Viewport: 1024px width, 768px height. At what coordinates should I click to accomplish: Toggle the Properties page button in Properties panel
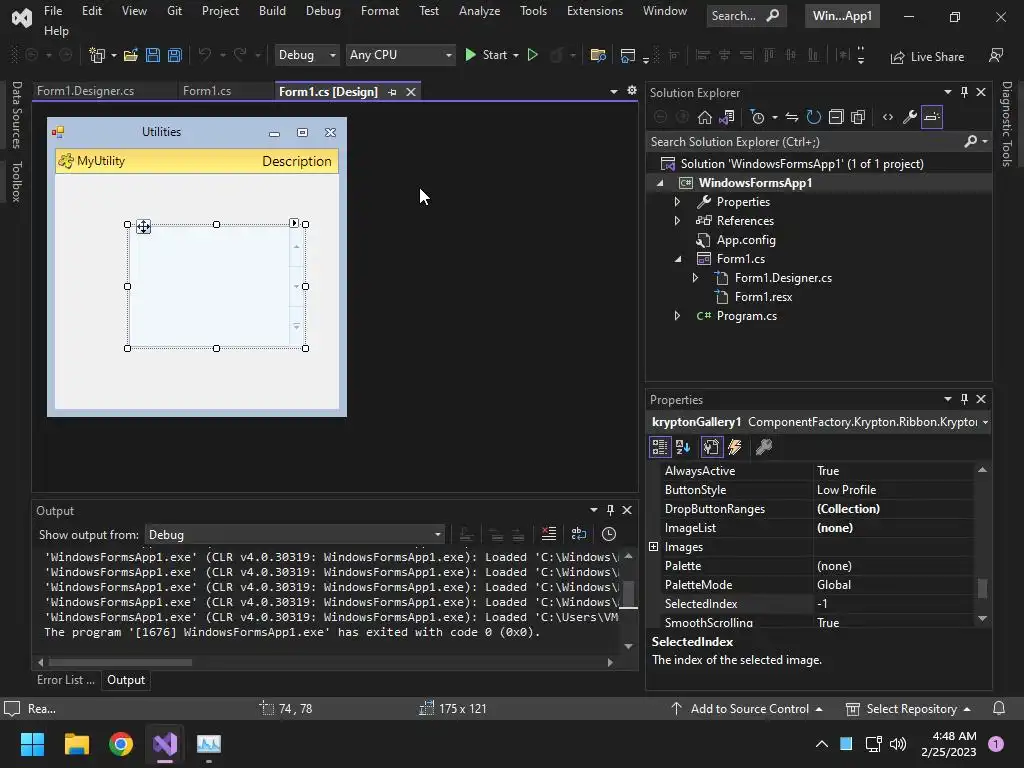(711, 447)
